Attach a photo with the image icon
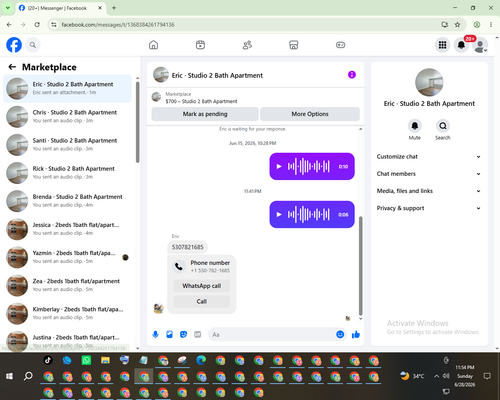 [169, 334]
